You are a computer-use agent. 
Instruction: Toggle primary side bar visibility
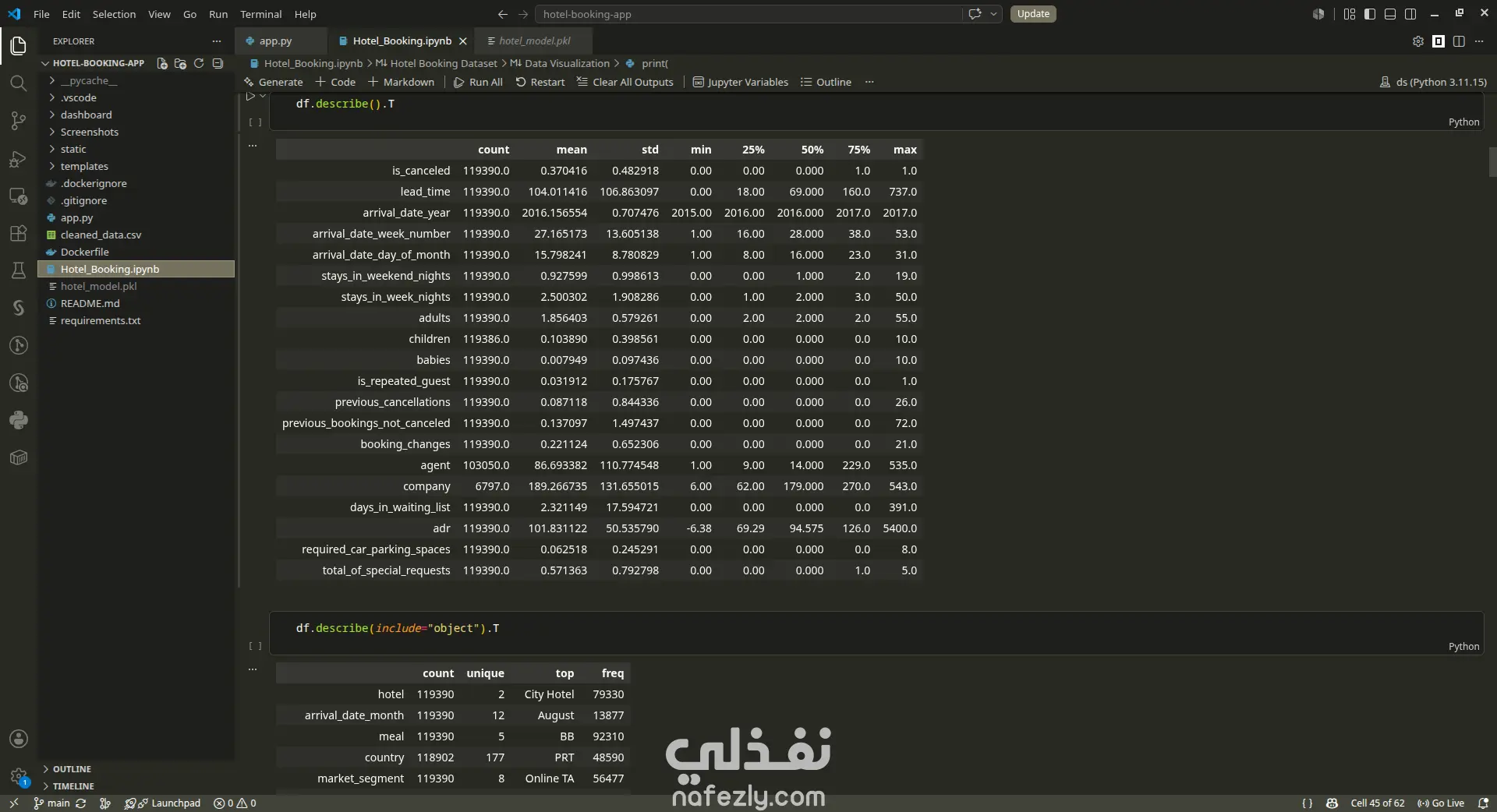pyautogui.click(x=1370, y=14)
